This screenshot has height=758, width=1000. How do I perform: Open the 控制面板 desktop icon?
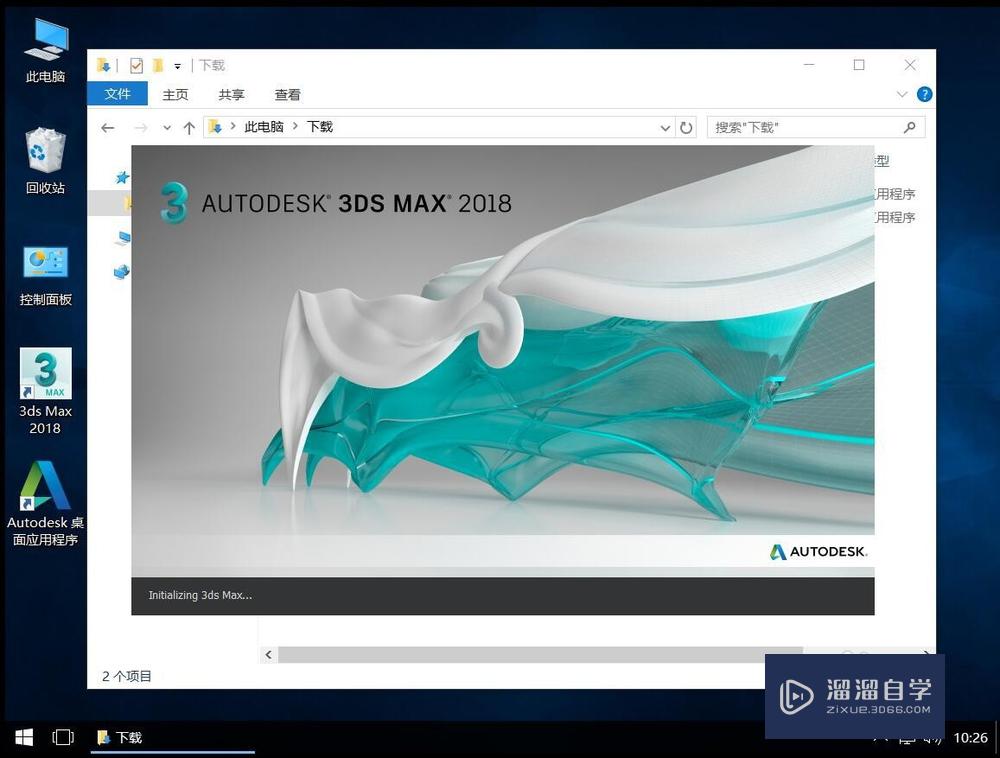(45, 275)
